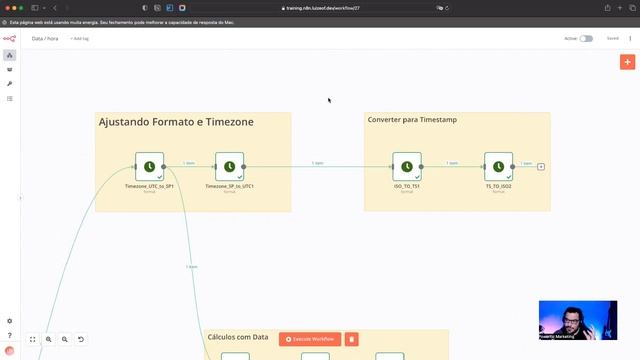Screen dimensions: 640x360
Task: Click the Saved status button
Action: coord(613,38)
